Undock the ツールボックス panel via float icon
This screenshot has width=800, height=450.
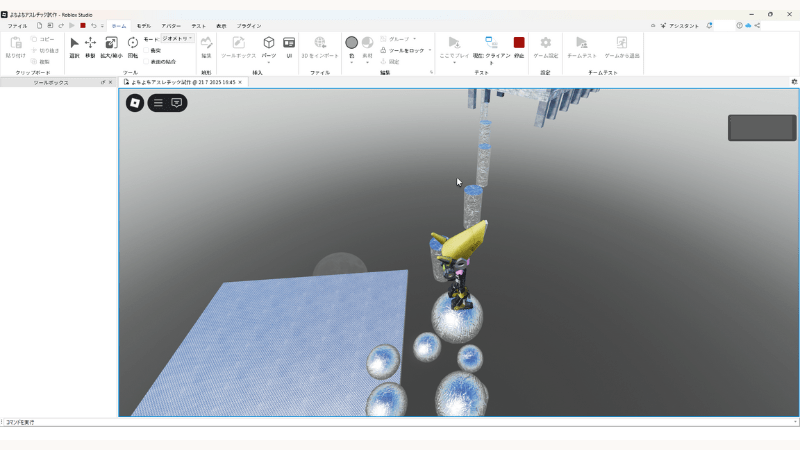click(x=103, y=82)
